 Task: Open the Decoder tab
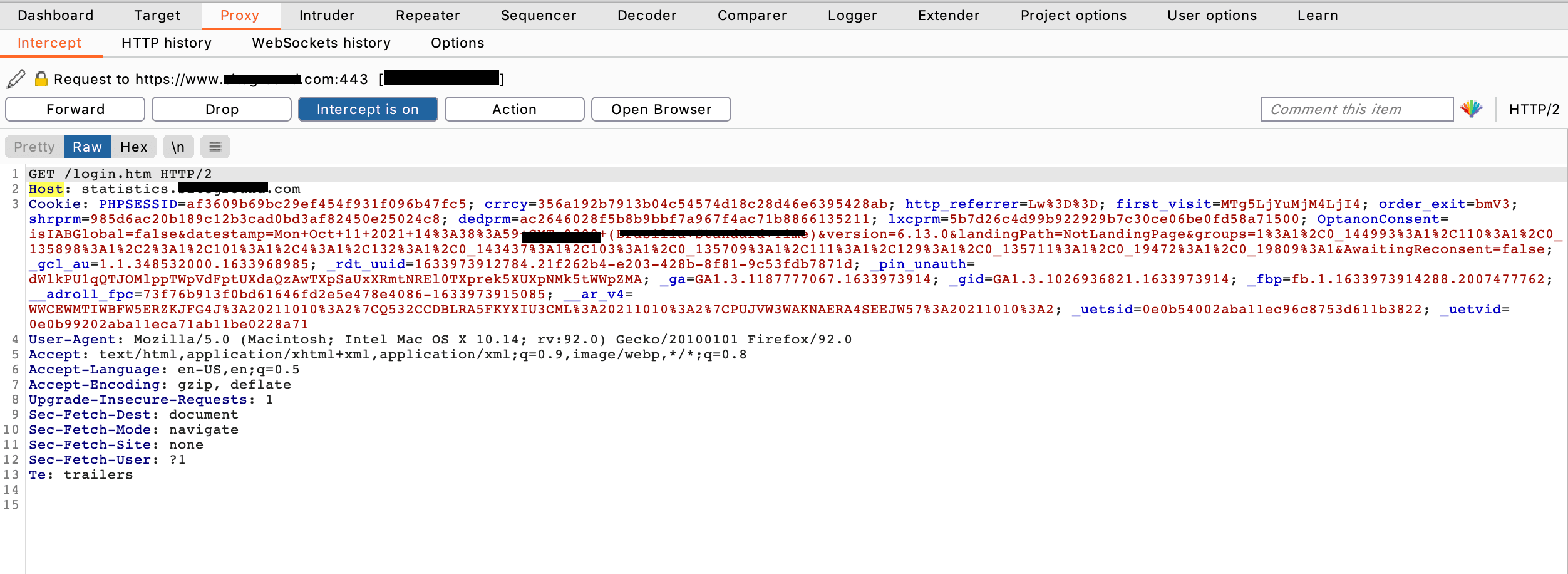[x=647, y=15]
